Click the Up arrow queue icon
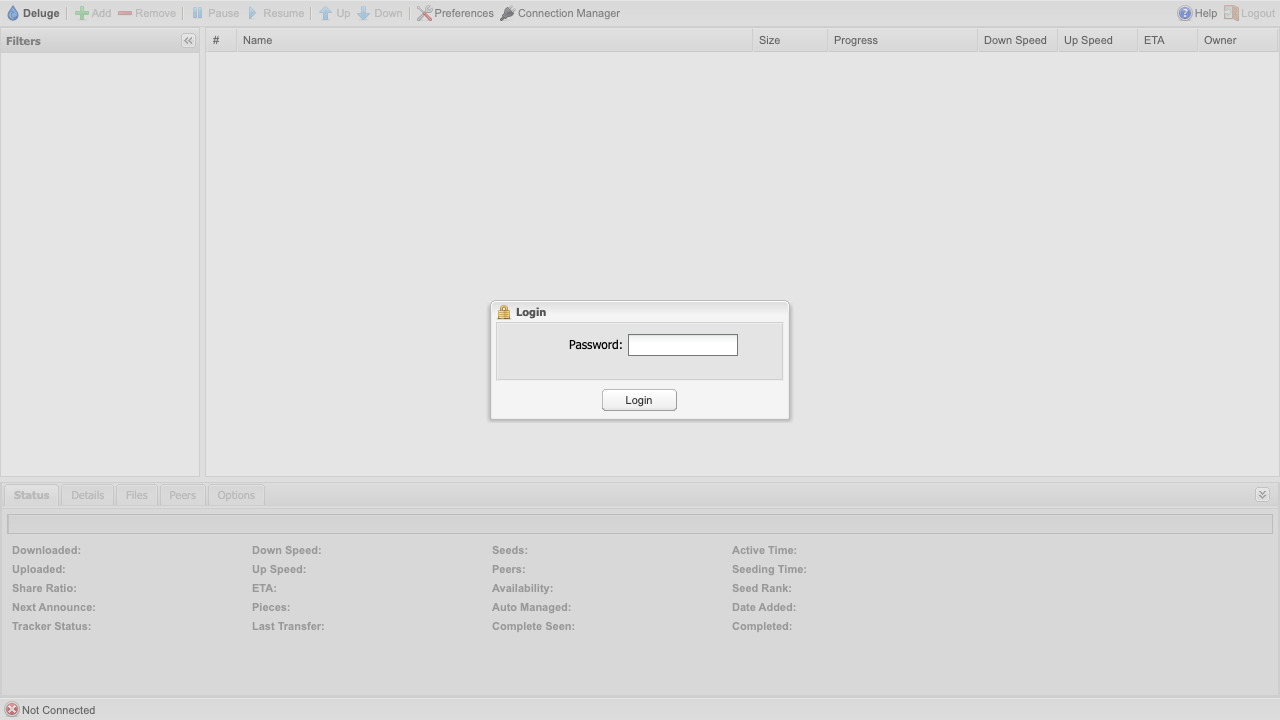 (325, 13)
